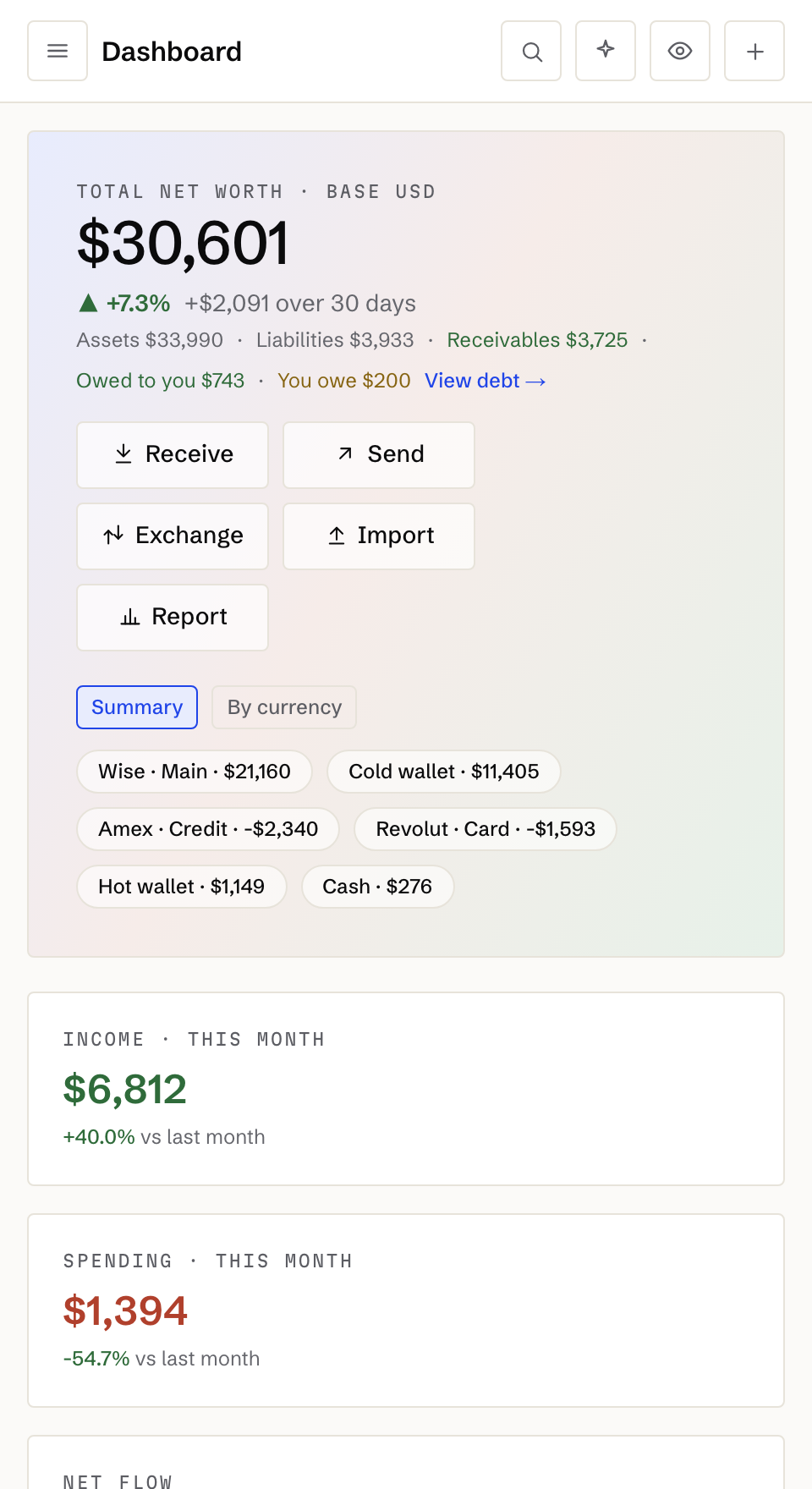
Task: Click Receivables $3,725 text
Action: pos(537,340)
